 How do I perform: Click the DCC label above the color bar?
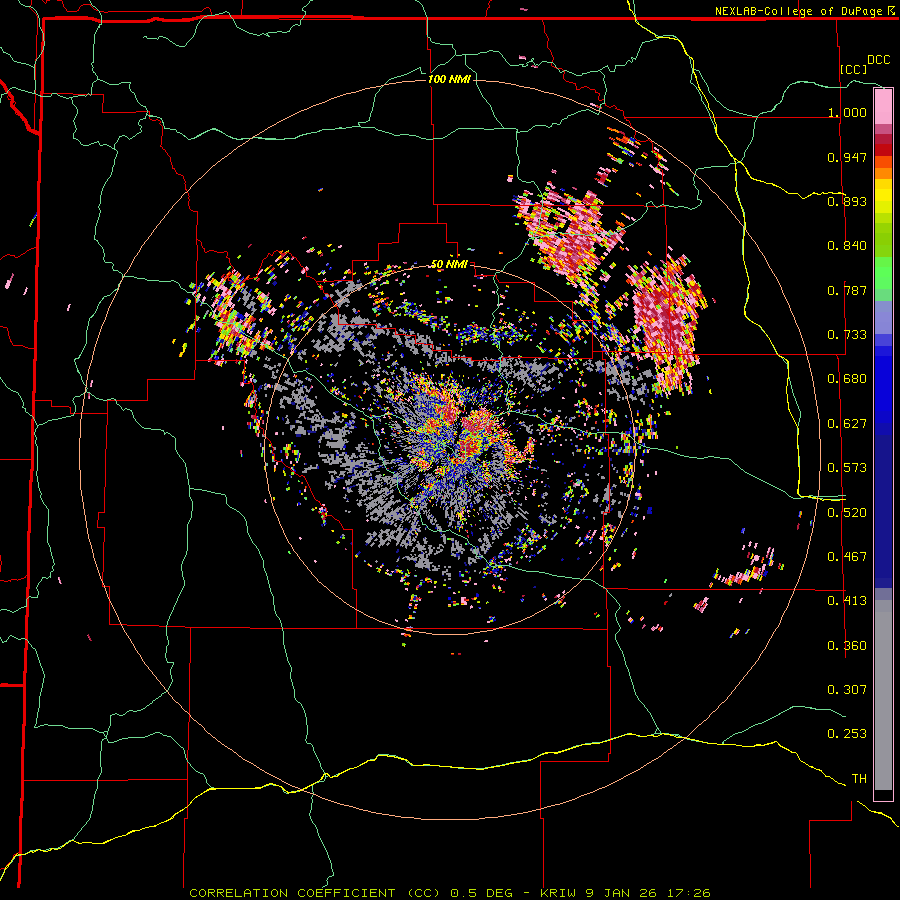pyautogui.click(x=879, y=60)
